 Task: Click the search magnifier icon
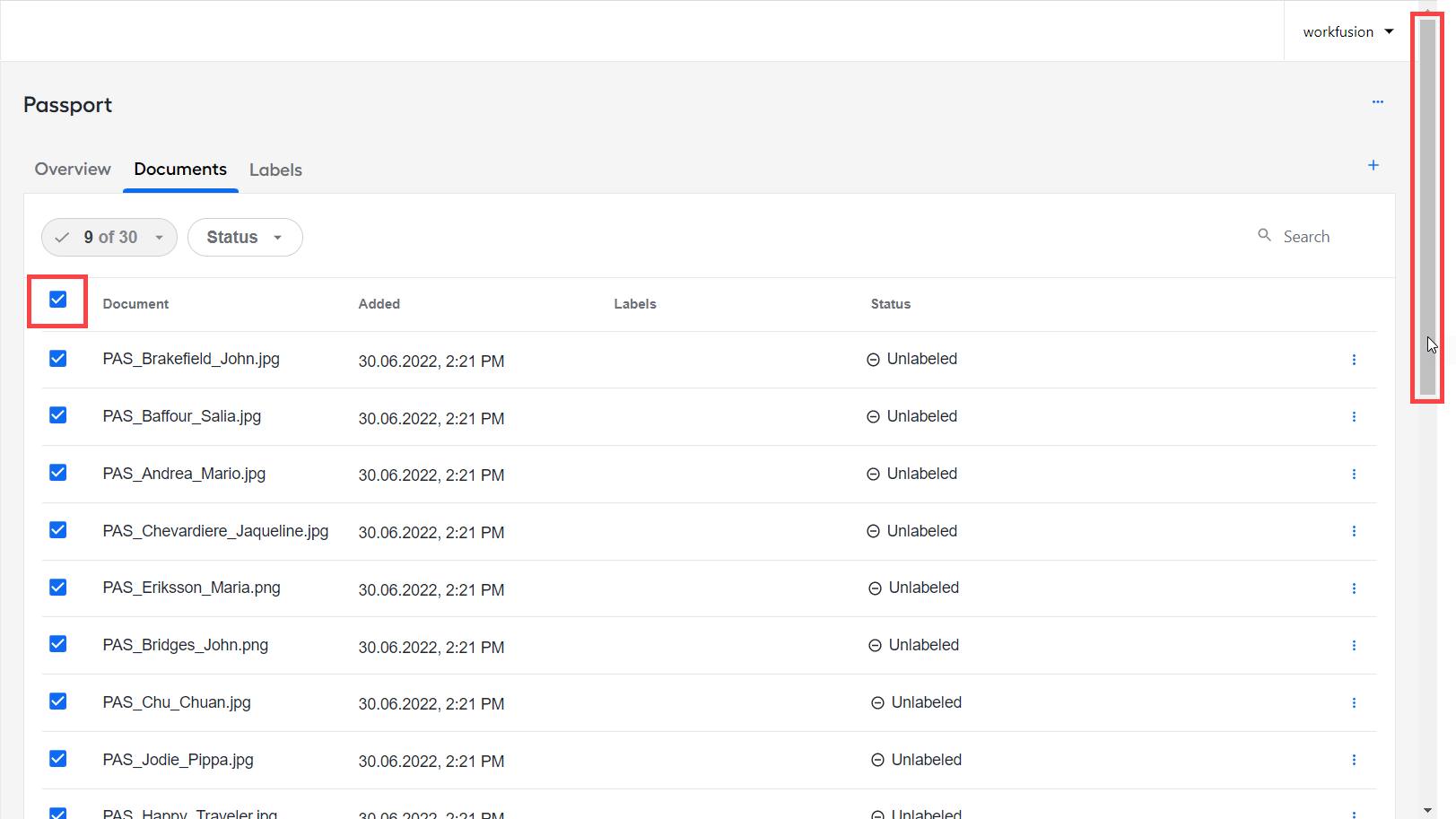1264,235
